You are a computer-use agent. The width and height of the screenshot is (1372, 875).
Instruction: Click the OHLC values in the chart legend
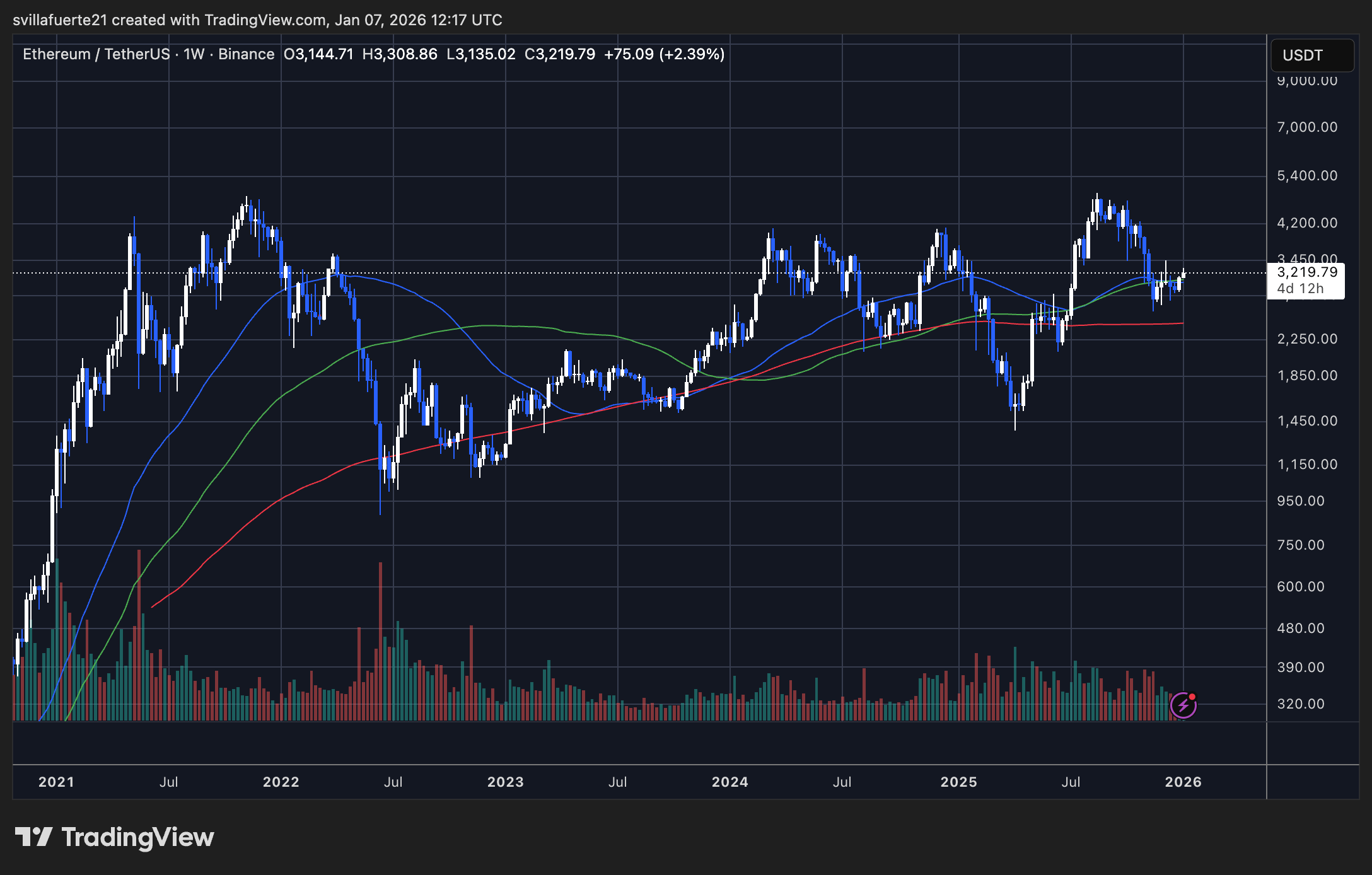click(x=441, y=54)
